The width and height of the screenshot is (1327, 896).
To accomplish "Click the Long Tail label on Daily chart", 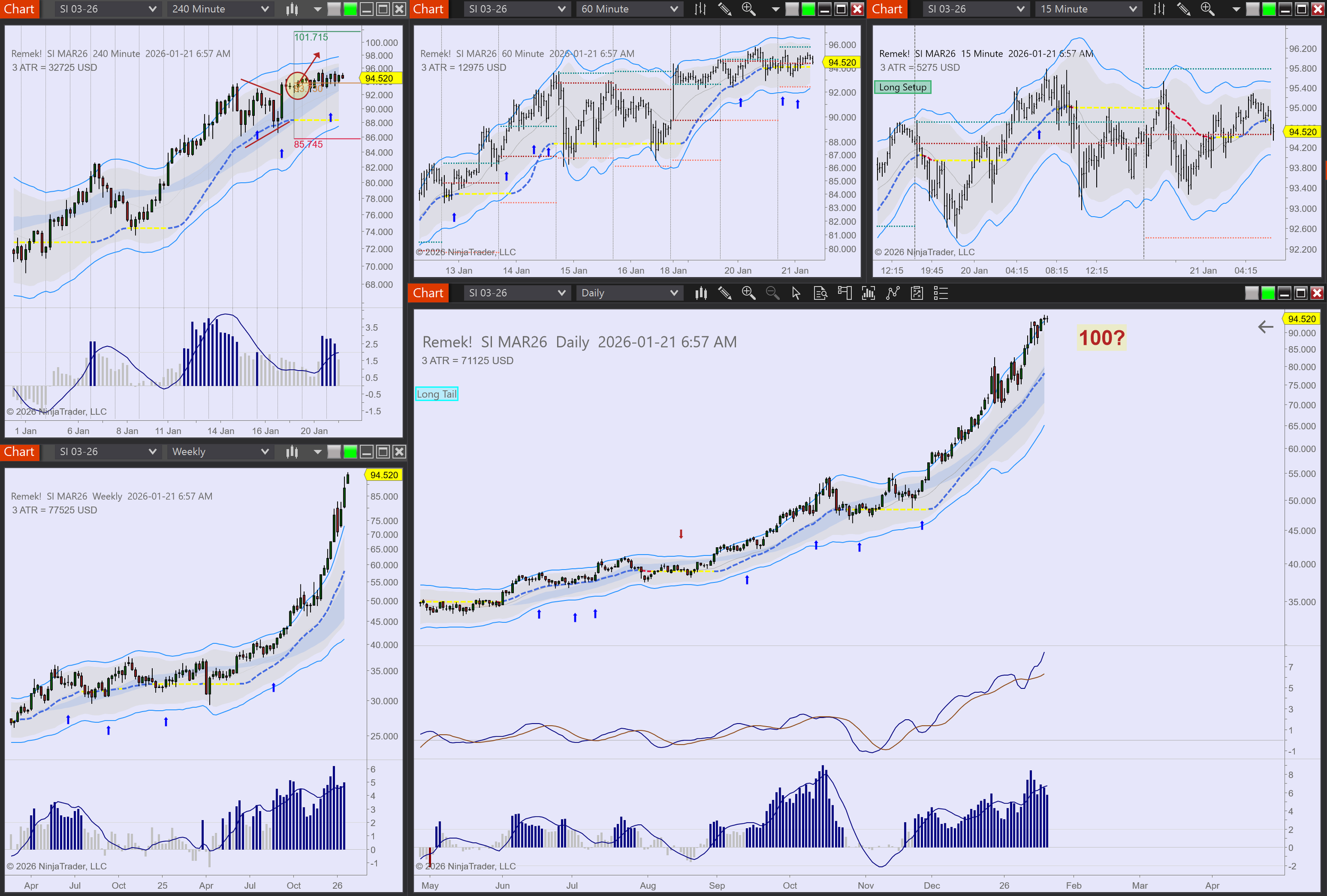I will 436,394.
